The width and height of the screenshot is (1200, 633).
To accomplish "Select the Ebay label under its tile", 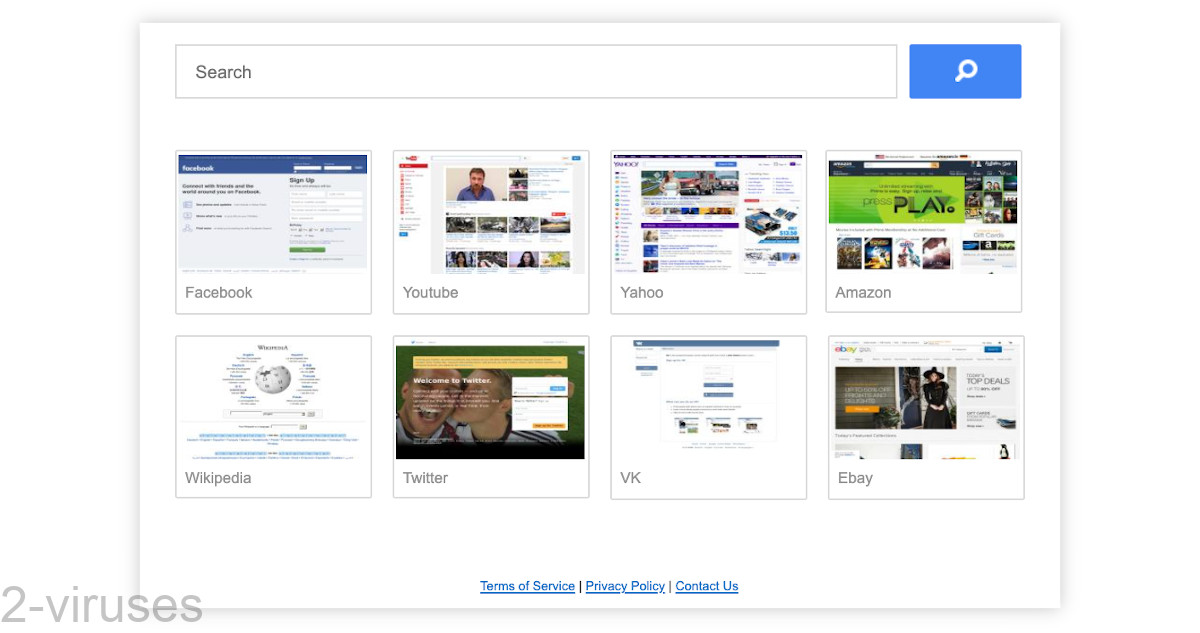I will point(855,478).
